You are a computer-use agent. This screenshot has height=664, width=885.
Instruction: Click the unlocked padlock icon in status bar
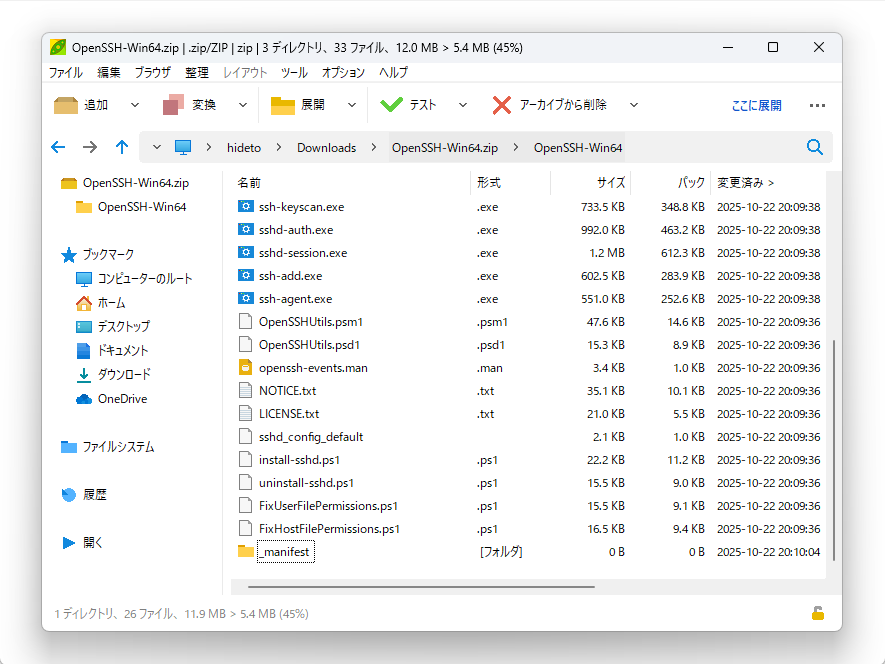coord(818,613)
